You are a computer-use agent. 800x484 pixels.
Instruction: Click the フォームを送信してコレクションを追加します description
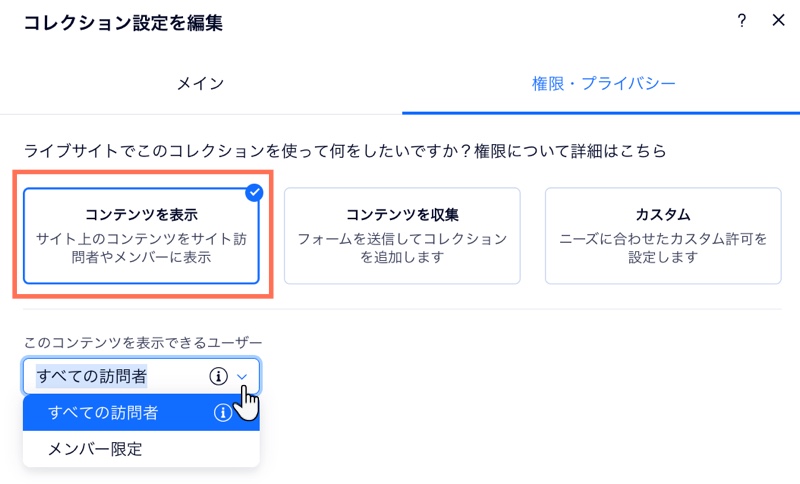(402, 248)
